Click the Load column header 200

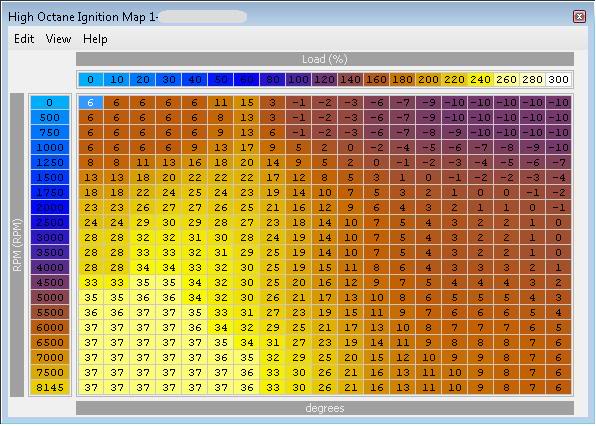428,79
